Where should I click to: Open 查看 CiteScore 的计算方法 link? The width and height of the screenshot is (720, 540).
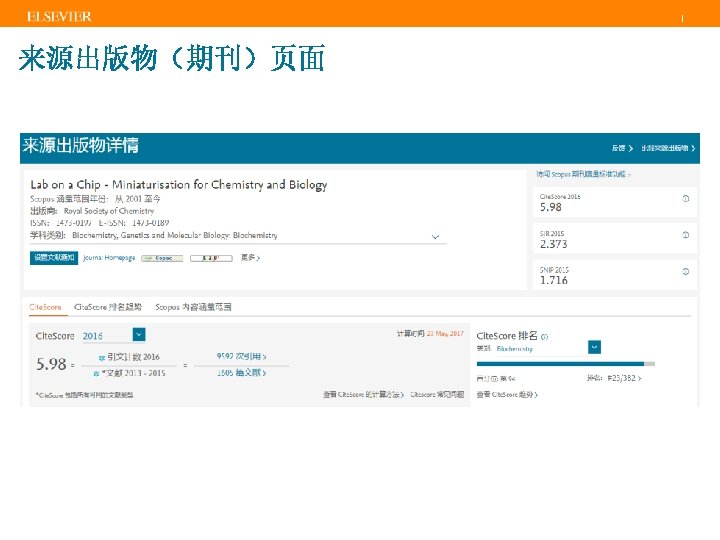tap(363, 394)
